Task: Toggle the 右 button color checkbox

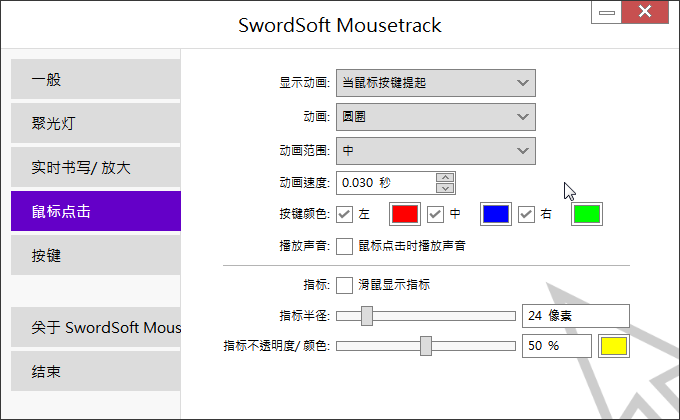Action: [526, 214]
